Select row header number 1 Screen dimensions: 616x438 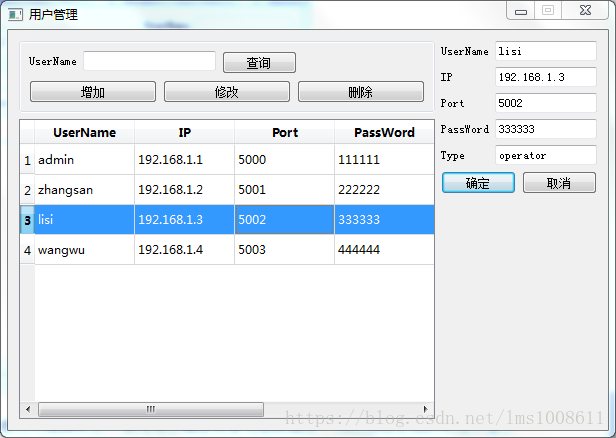coord(27,159)
